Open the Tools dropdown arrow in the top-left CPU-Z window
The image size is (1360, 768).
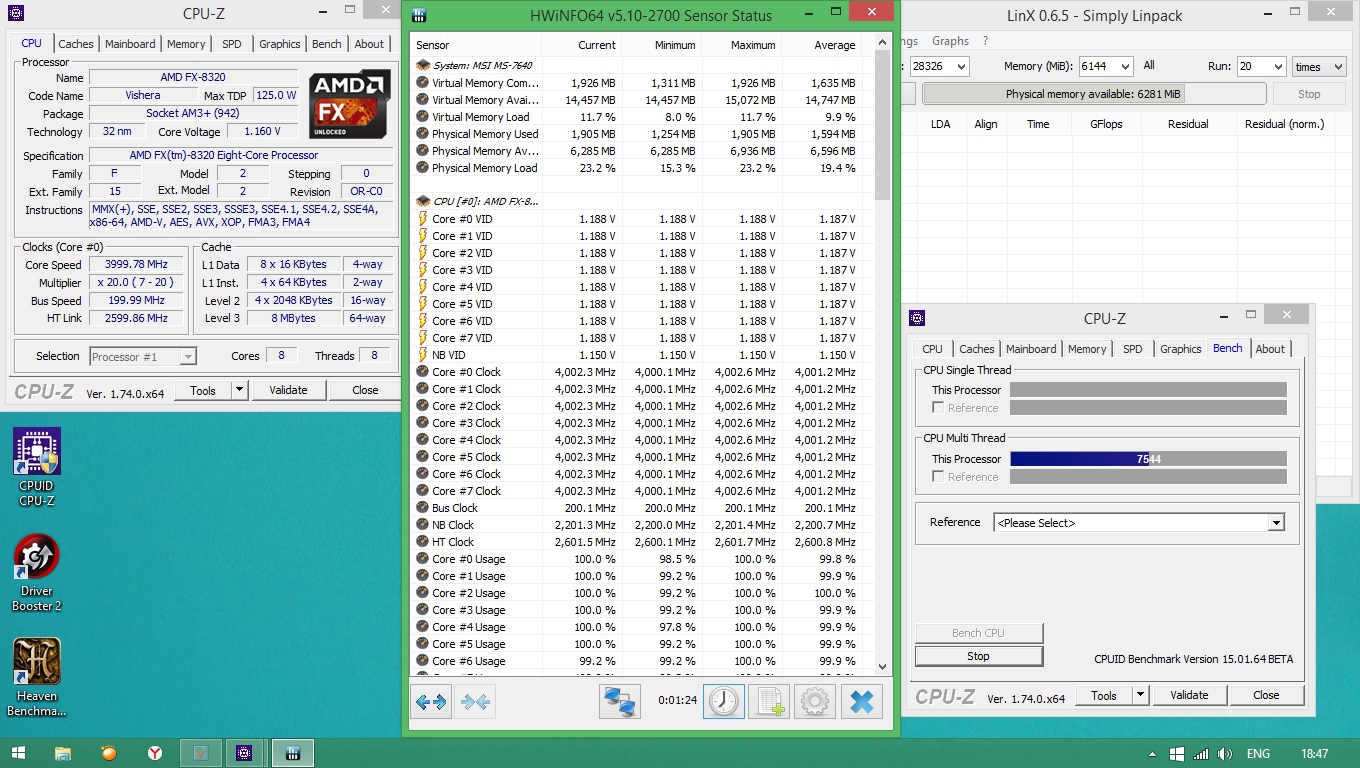(240, 390)
